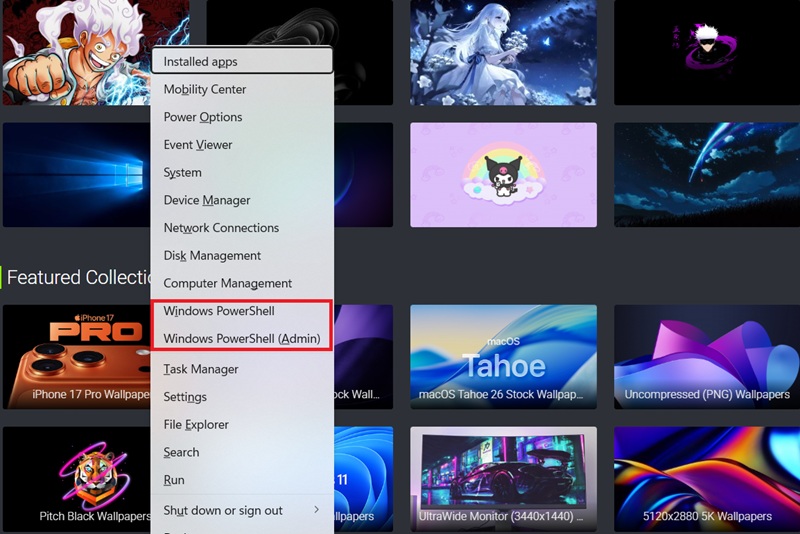Viewport: 800px width, 534px height.
Task: Start Task Manager from the menu
Action: click(x=201, y=369)
